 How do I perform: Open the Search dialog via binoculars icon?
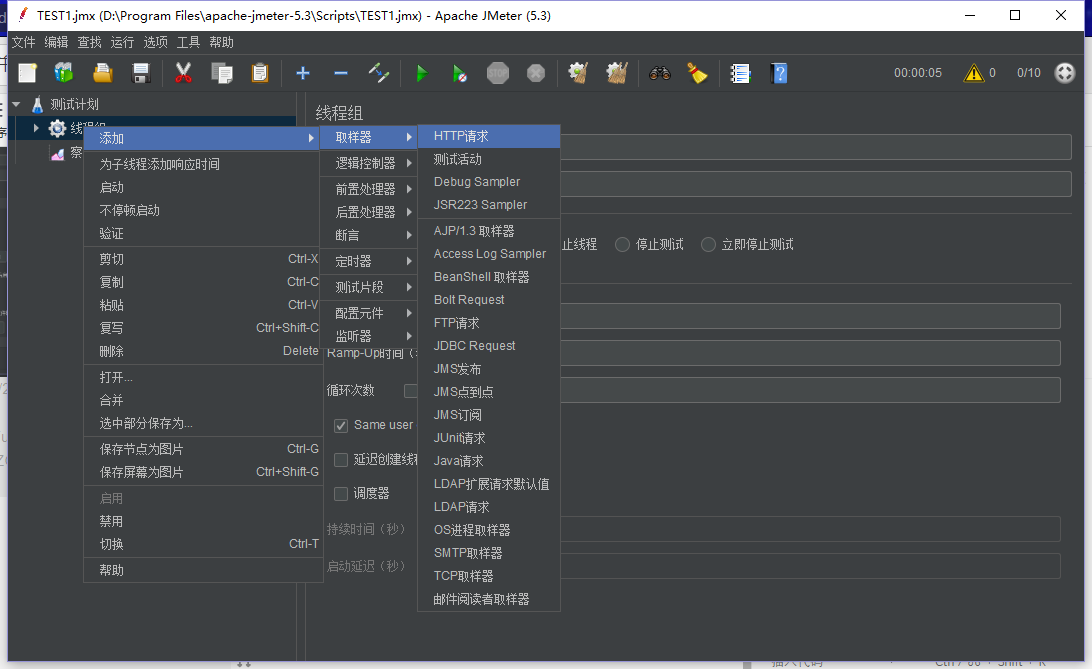click(661, 73)
